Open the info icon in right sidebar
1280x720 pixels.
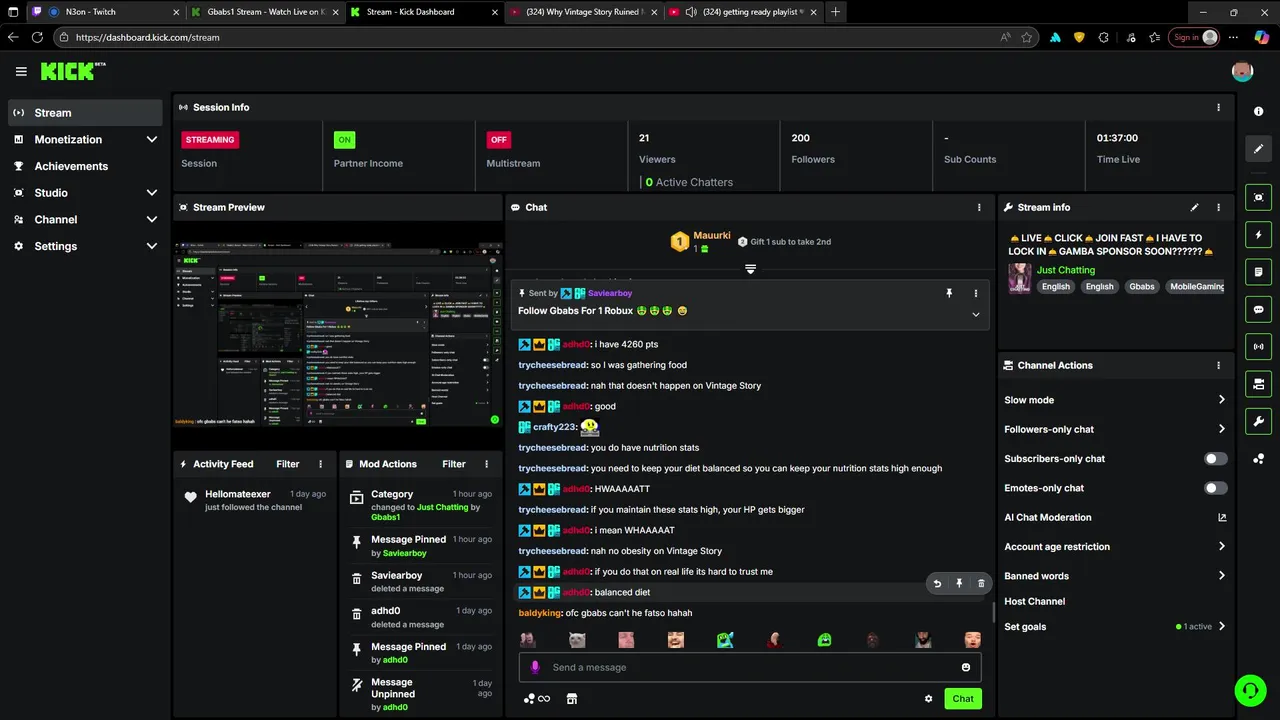tap(1259, 111)
